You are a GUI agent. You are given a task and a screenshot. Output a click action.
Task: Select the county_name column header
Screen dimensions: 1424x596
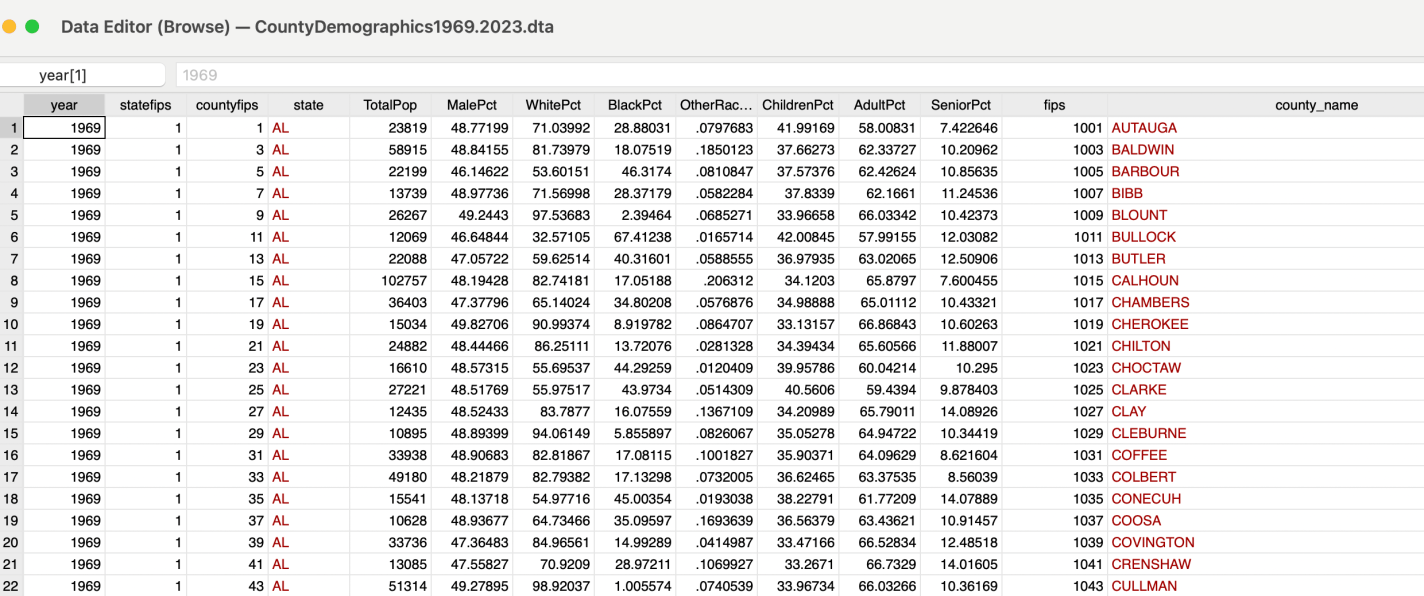pos(1316,105)
